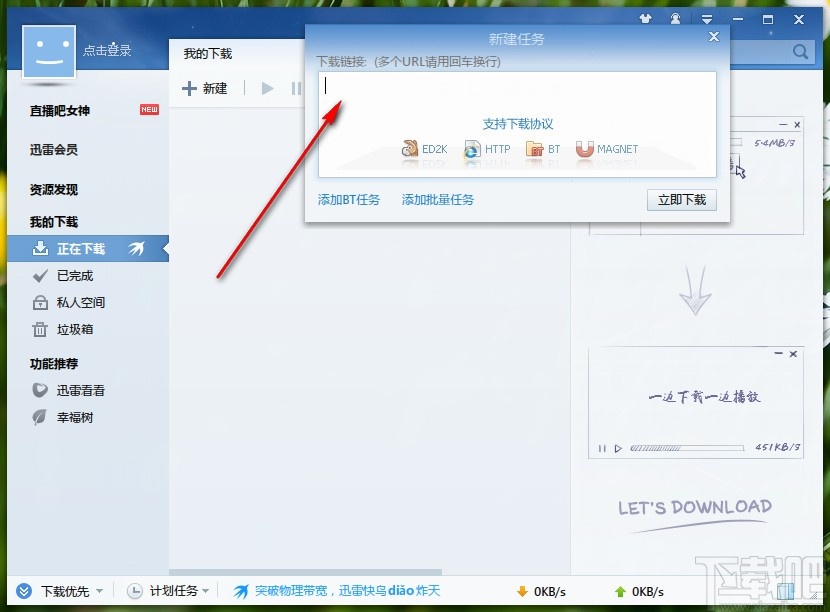Click the download link input field
Viewport: 830px width, 612px height.
[x=517, y=124]
